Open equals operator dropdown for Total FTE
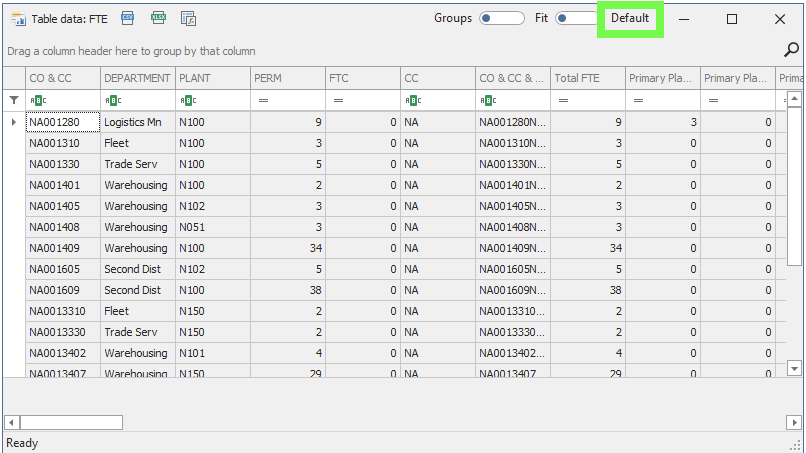Screen dimensions: 806x453 (x=563, y=100)
